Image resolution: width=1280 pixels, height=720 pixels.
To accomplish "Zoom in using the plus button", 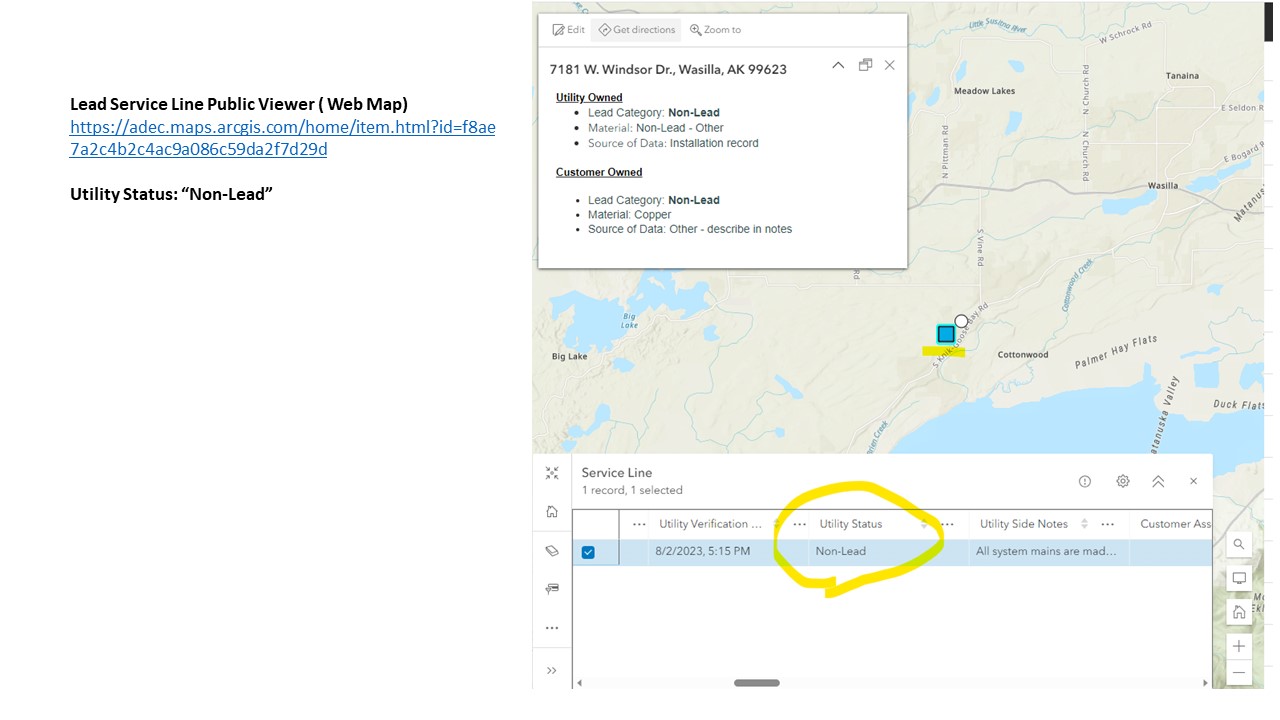I will tap(1239, 645).
